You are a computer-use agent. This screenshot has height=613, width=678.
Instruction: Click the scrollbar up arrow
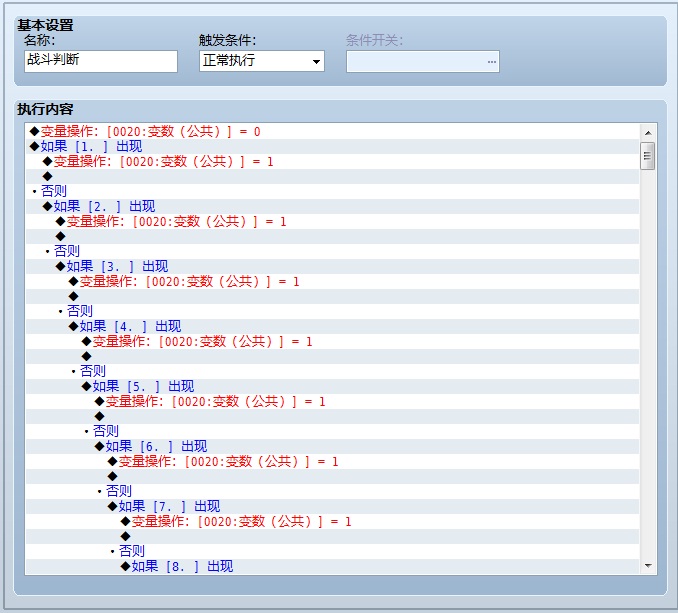(648, 133)
